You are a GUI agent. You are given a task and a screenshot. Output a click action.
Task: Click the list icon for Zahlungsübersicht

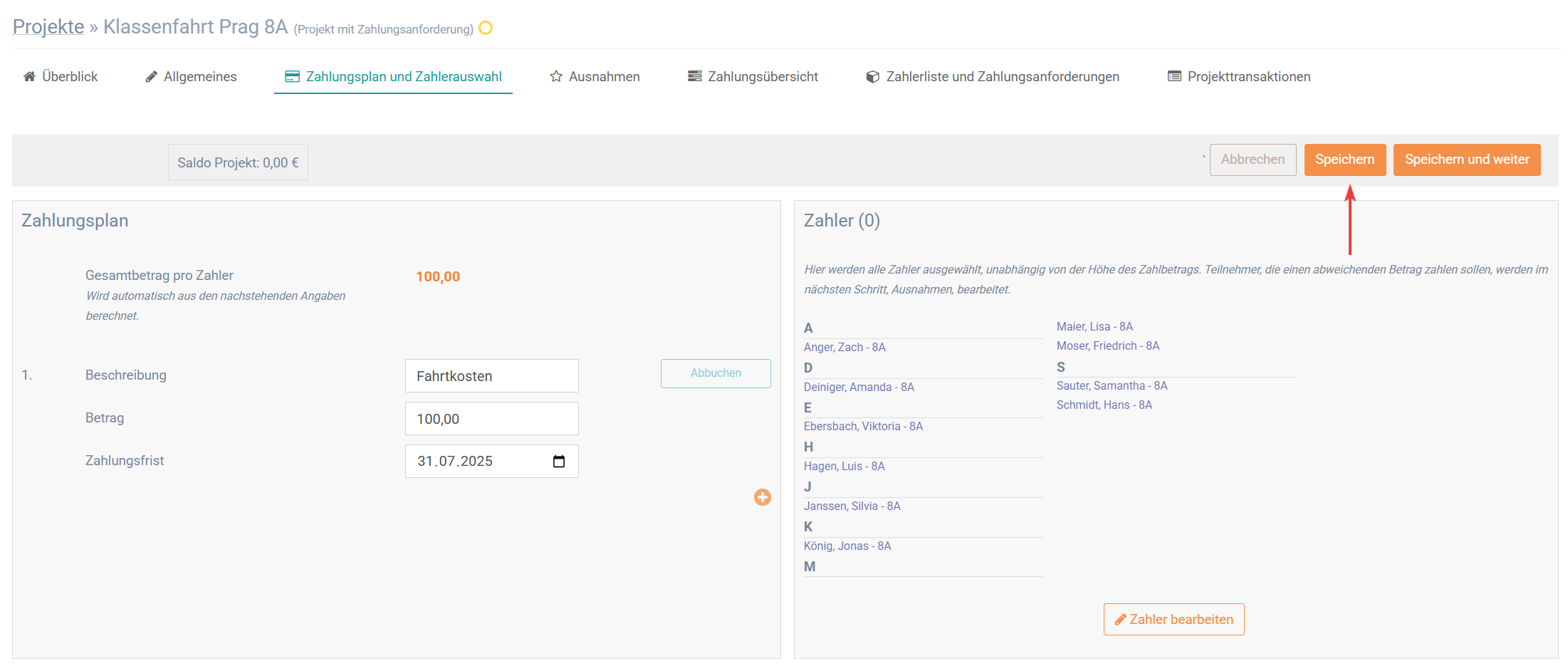click(x=694, y=76)
